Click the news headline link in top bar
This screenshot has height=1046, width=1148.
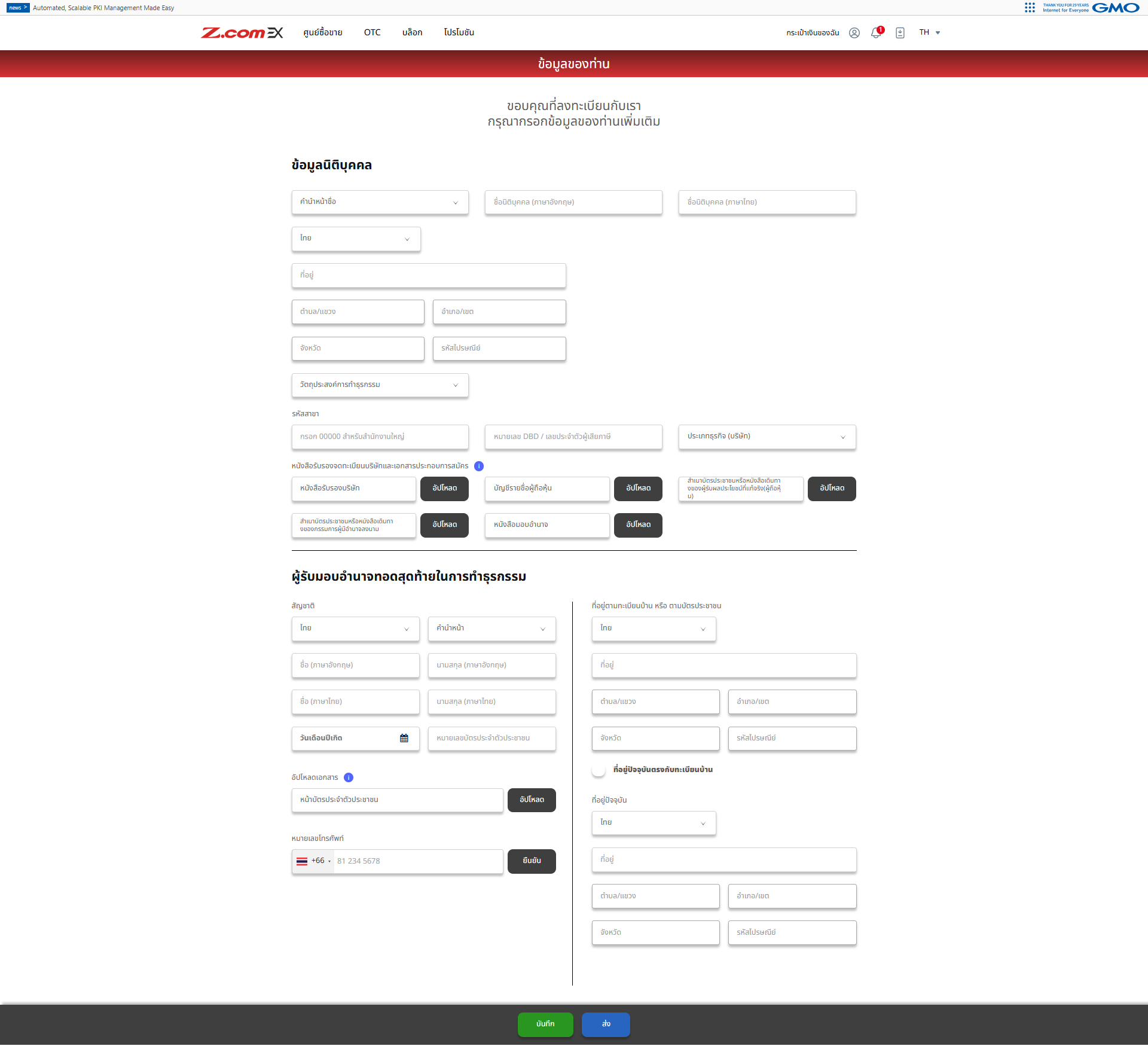click(103, 8)
